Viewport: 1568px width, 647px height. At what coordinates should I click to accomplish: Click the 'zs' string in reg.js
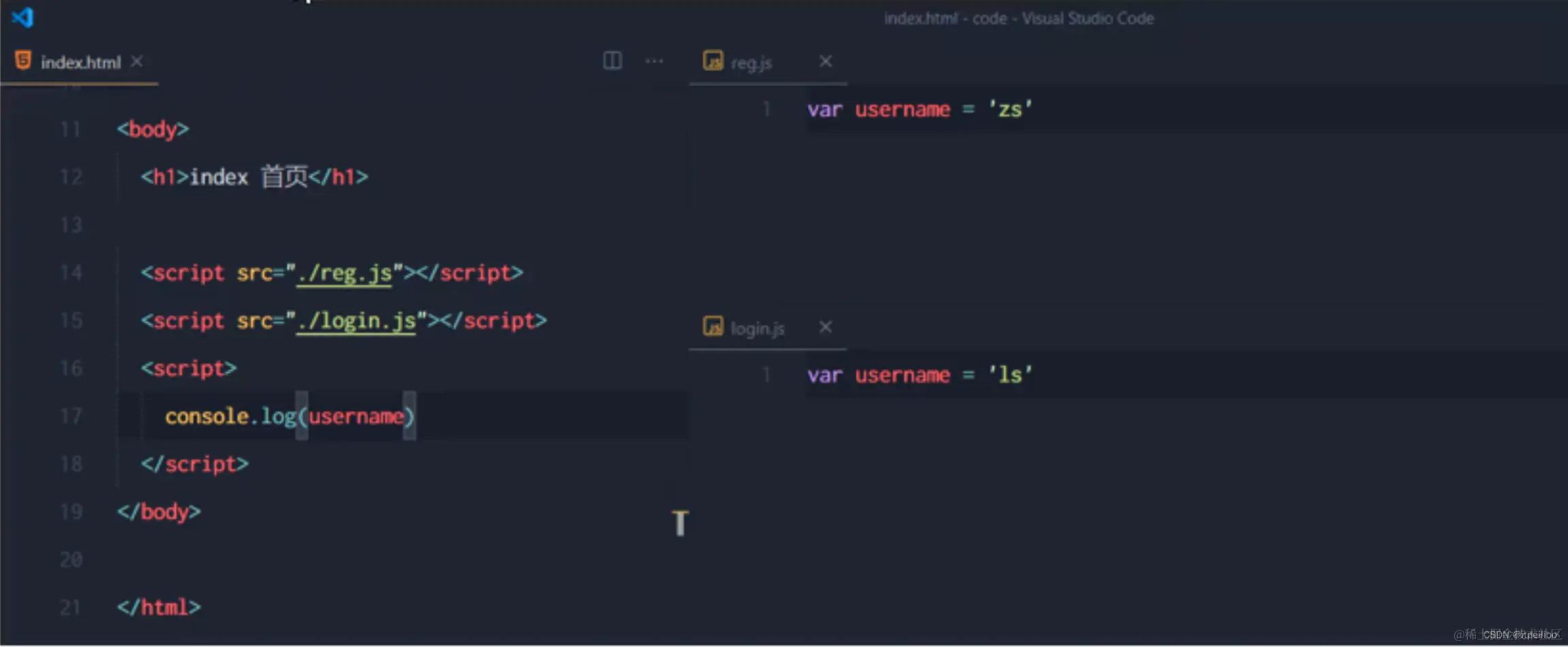(x=1010, y=109)
